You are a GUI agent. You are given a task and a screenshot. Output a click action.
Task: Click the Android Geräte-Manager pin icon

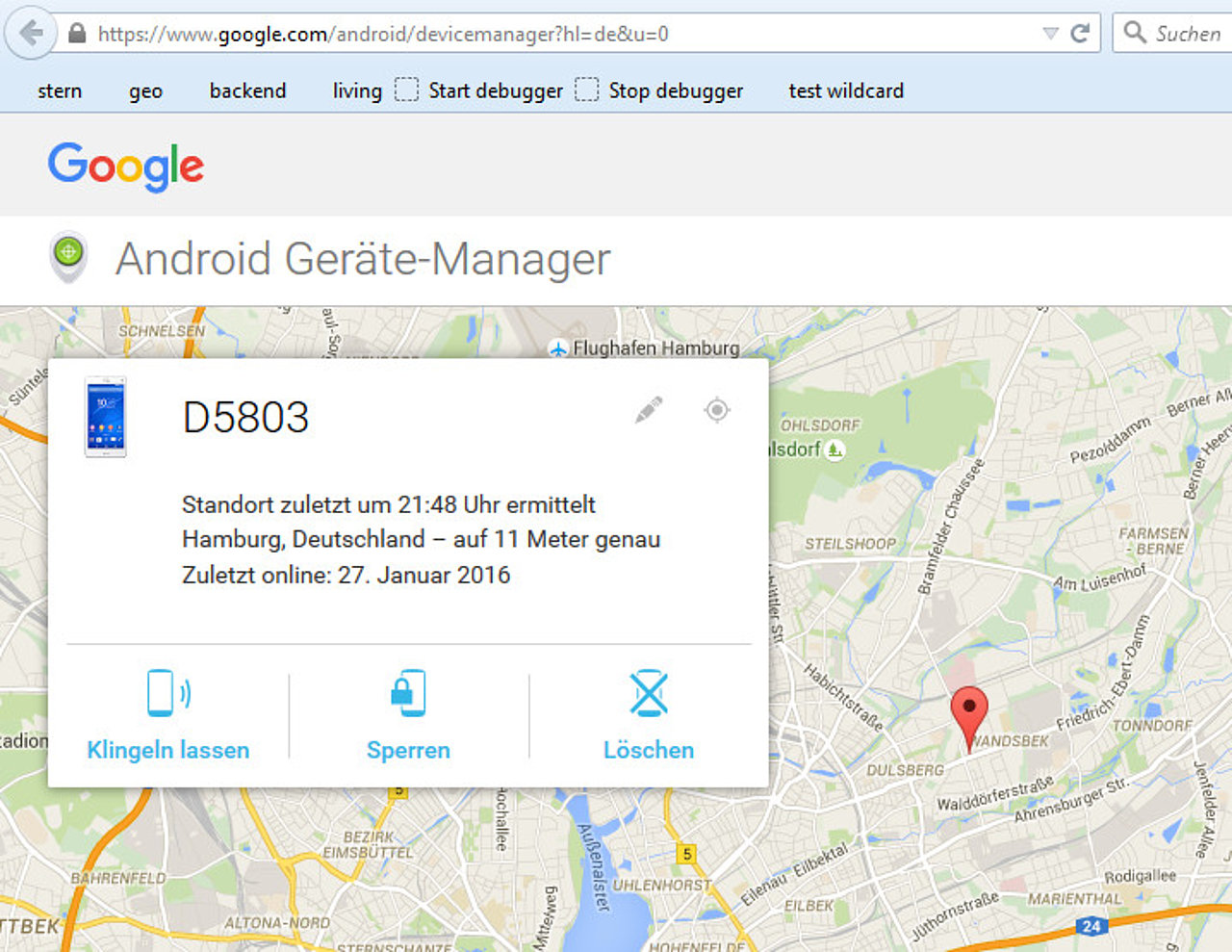[68, 257]
